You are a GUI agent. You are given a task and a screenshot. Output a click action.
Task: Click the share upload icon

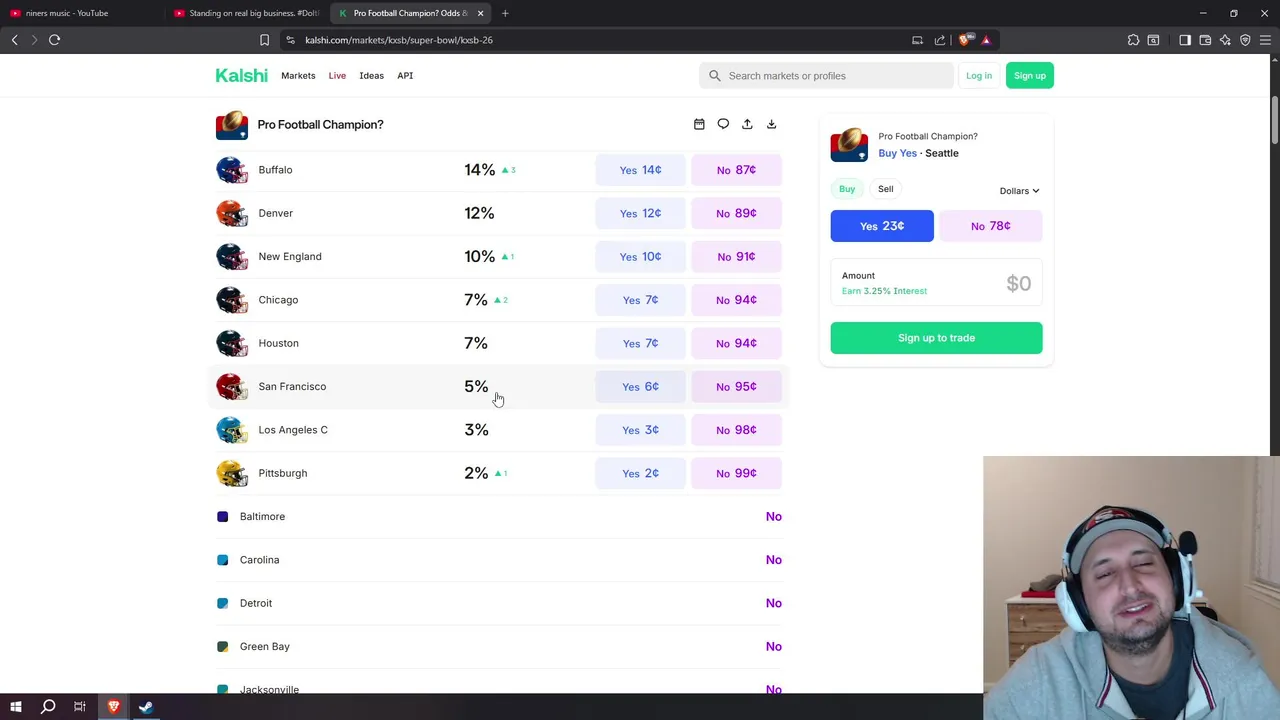(x=747, y=124)
